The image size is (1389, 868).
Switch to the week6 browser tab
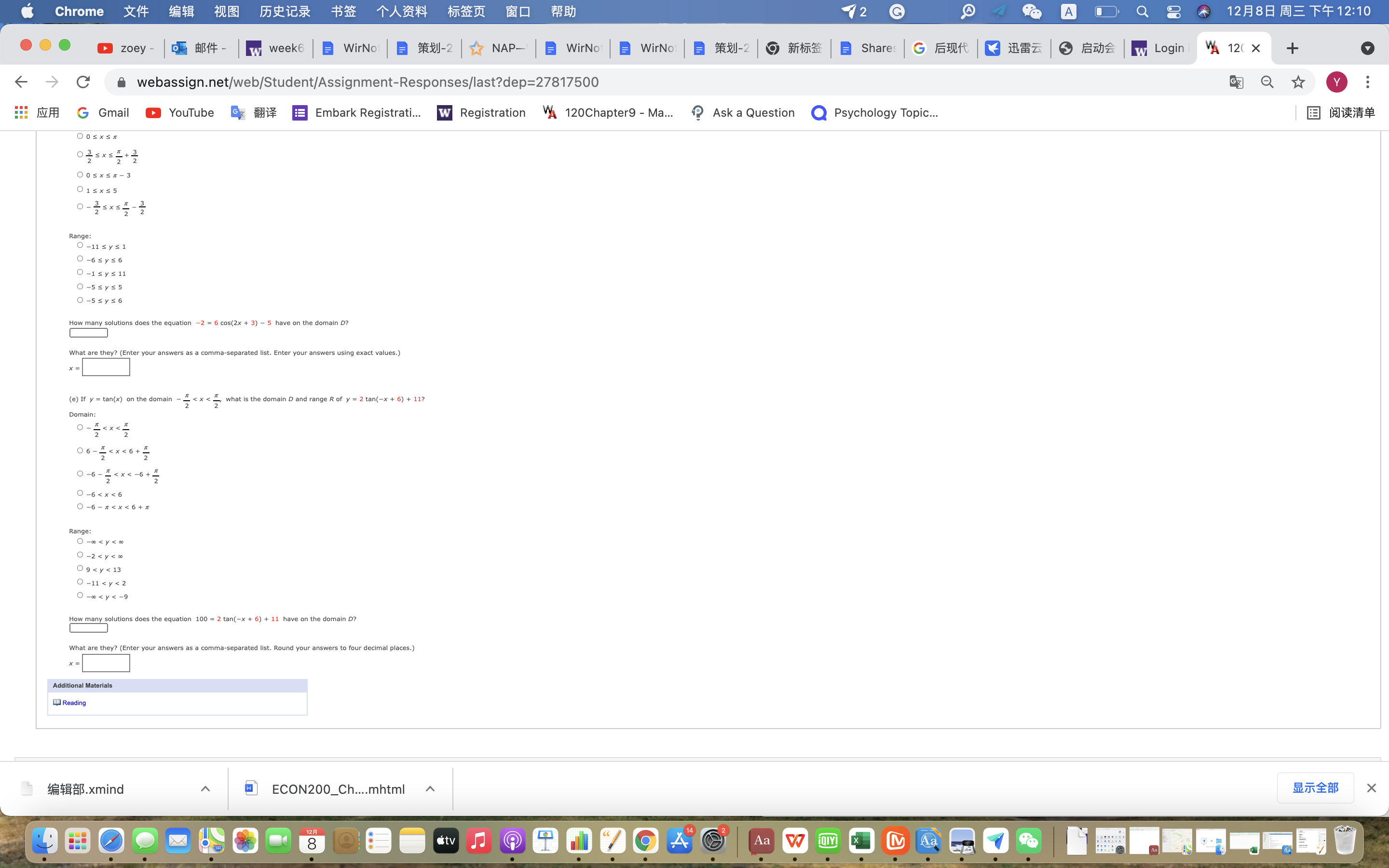pyautogui.click(x=276, y=48)
